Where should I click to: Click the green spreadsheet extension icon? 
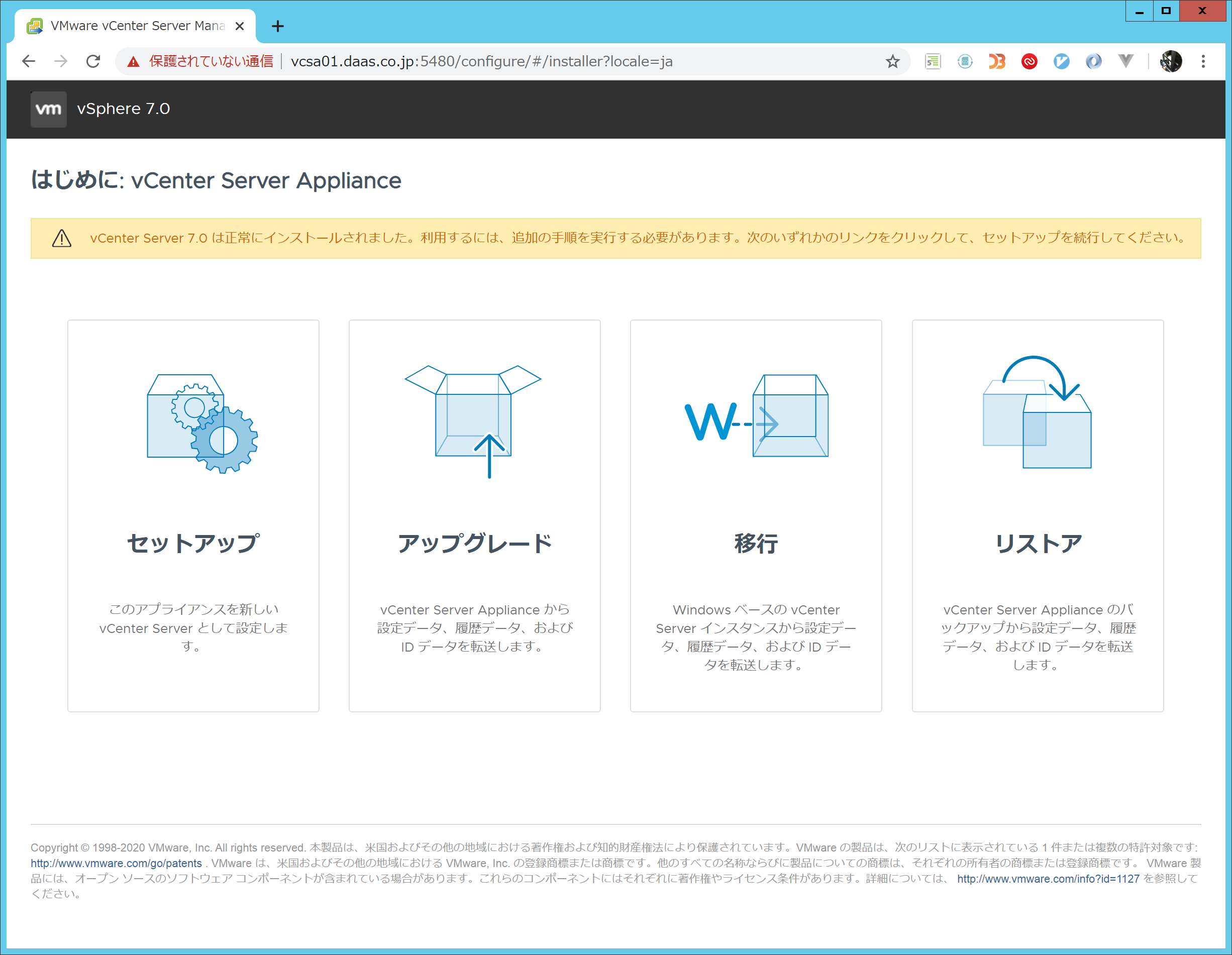pos(933,61)
